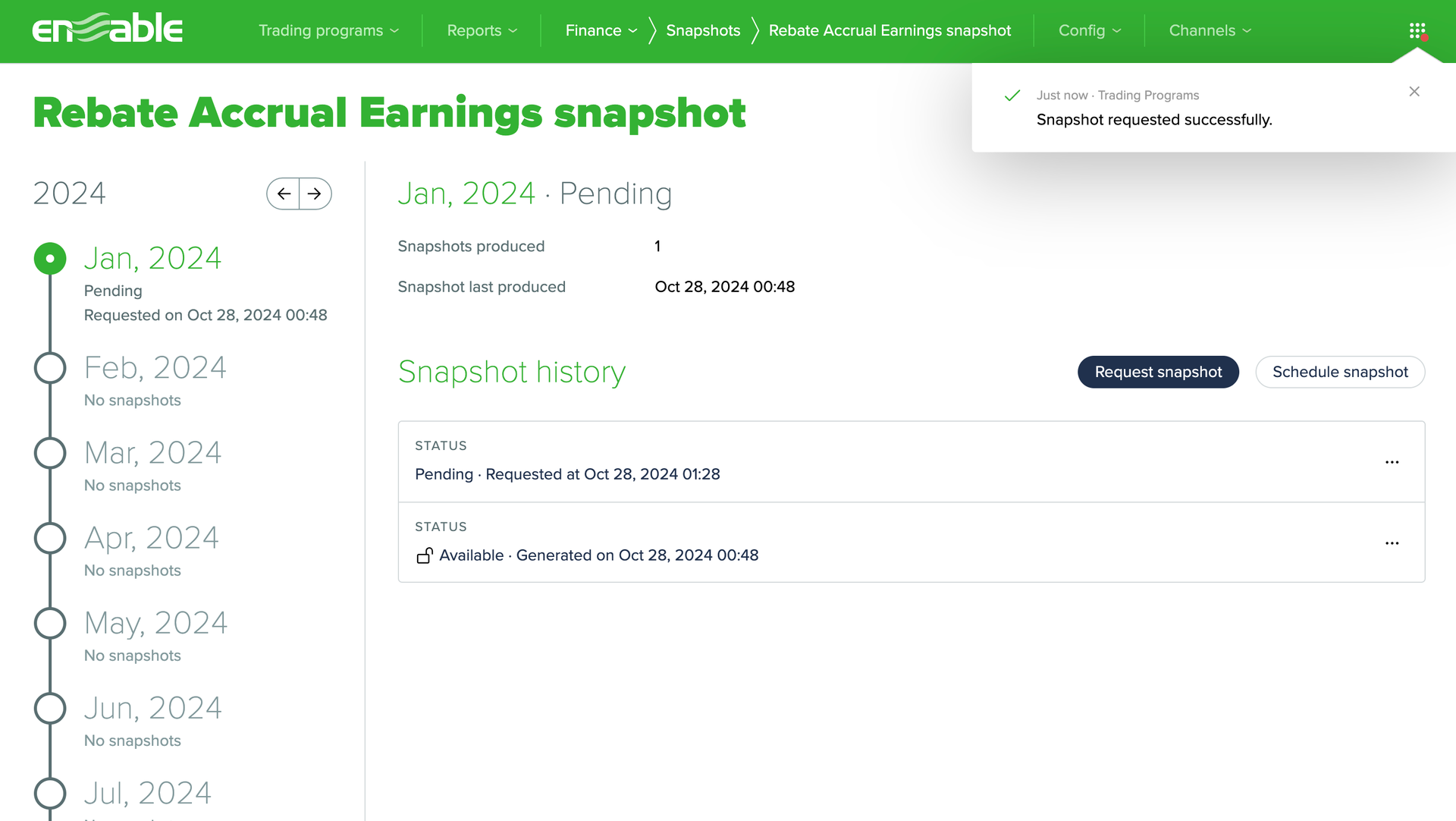Go to next year with right arrow
The width and height of the screenshot is (1456, 821).
pos(315,193)
